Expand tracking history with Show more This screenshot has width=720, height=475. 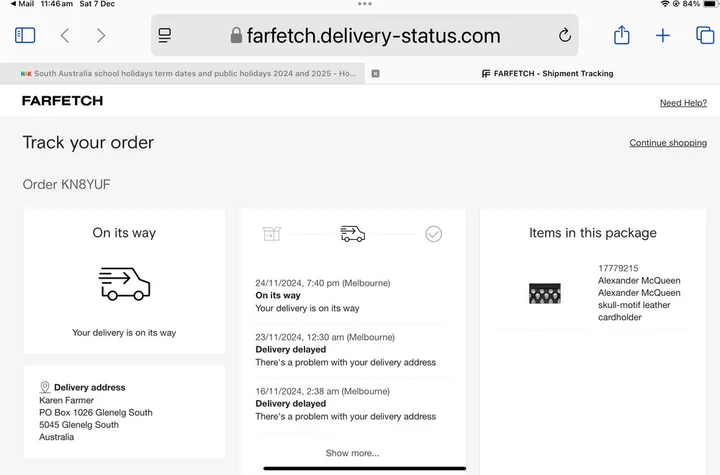point(352,453)
